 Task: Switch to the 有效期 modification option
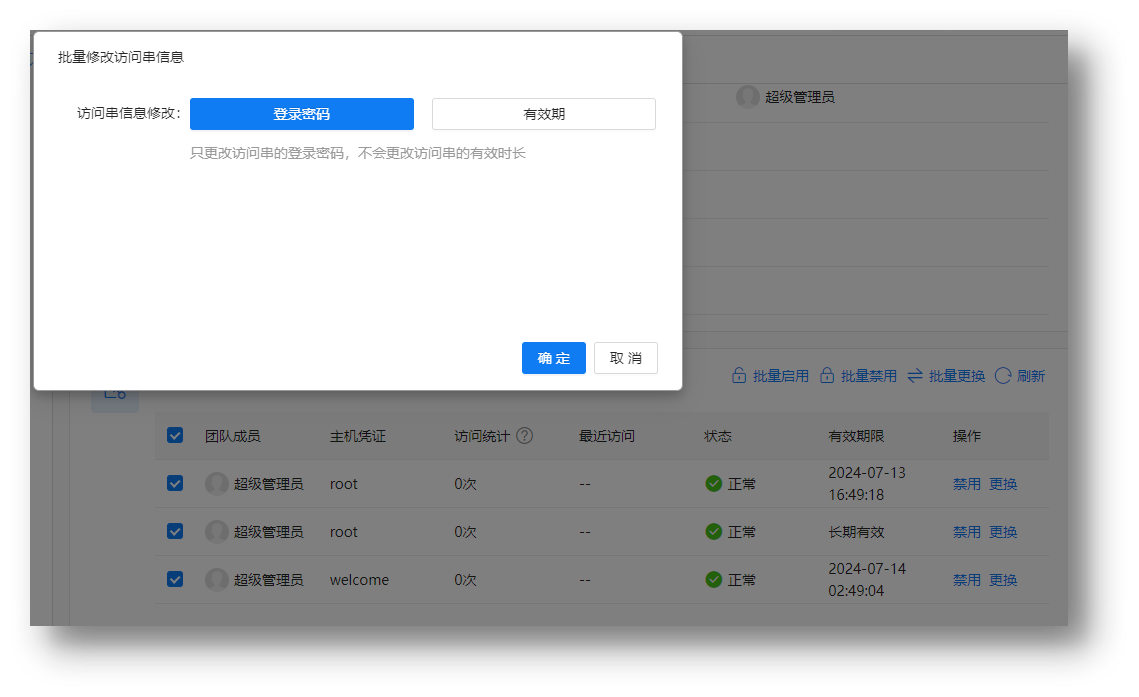[x=544, y=114]
